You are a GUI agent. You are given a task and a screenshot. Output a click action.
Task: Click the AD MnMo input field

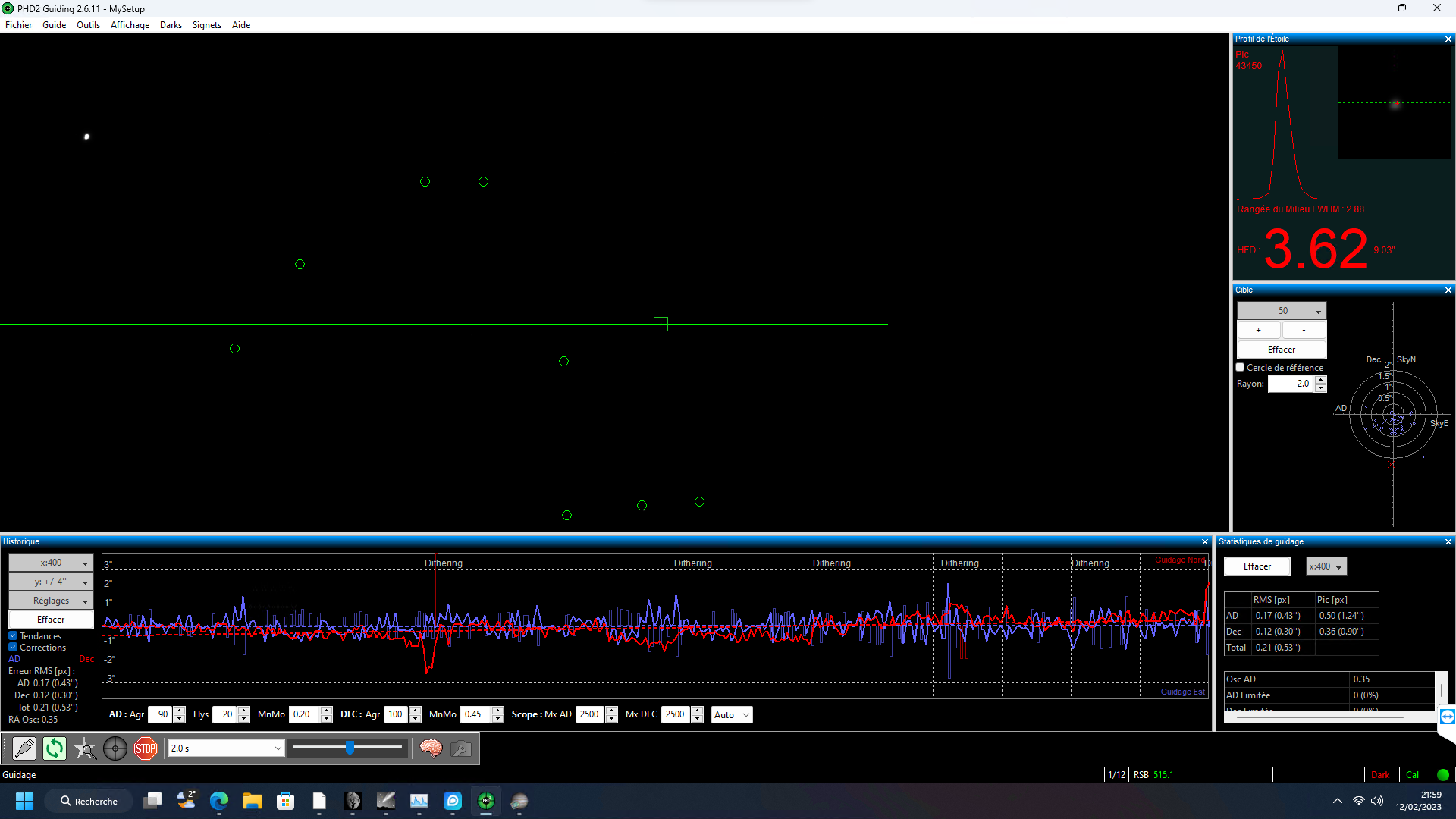point(305,714)
